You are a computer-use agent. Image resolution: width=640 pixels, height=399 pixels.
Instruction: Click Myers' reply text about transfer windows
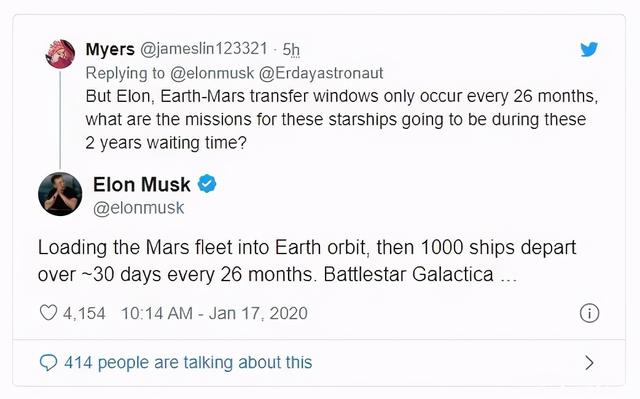(342, 120)
